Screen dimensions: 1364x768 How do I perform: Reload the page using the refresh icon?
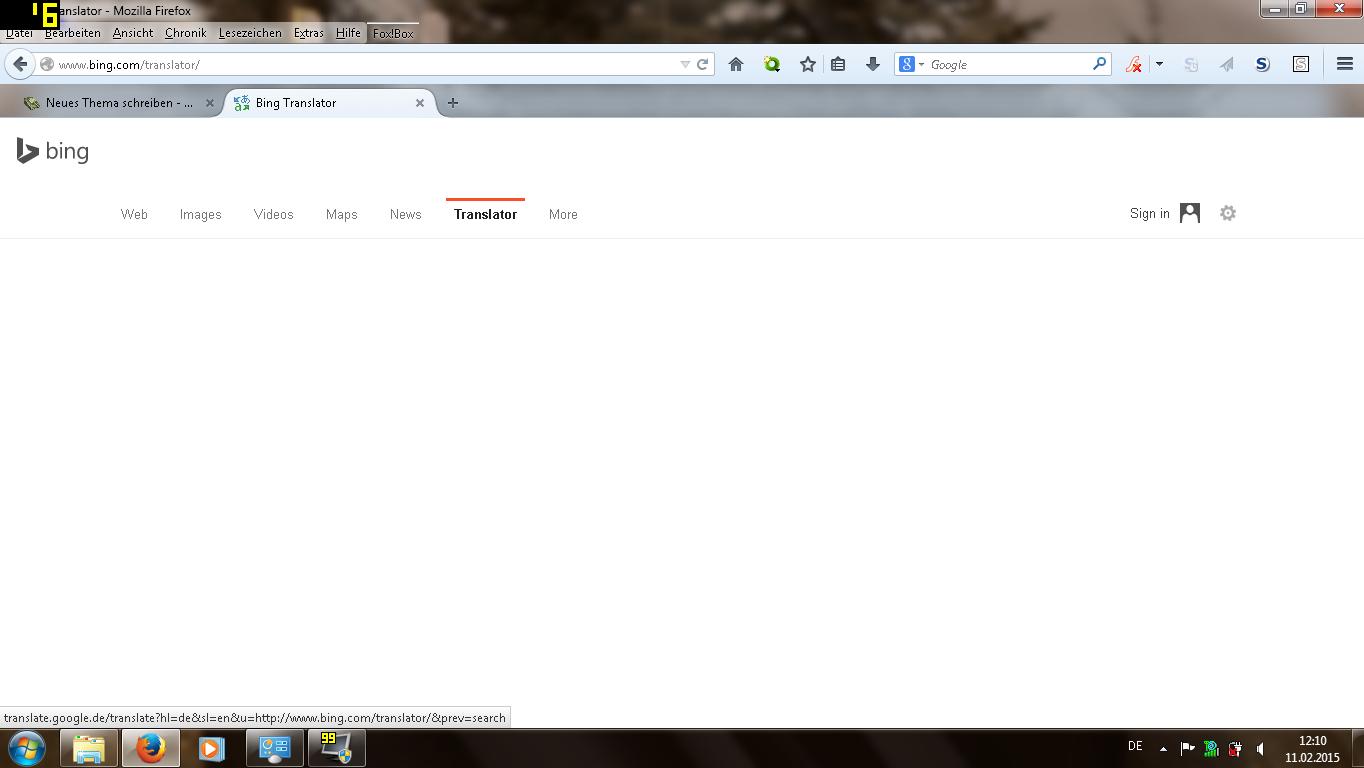[x=703, y=64]
